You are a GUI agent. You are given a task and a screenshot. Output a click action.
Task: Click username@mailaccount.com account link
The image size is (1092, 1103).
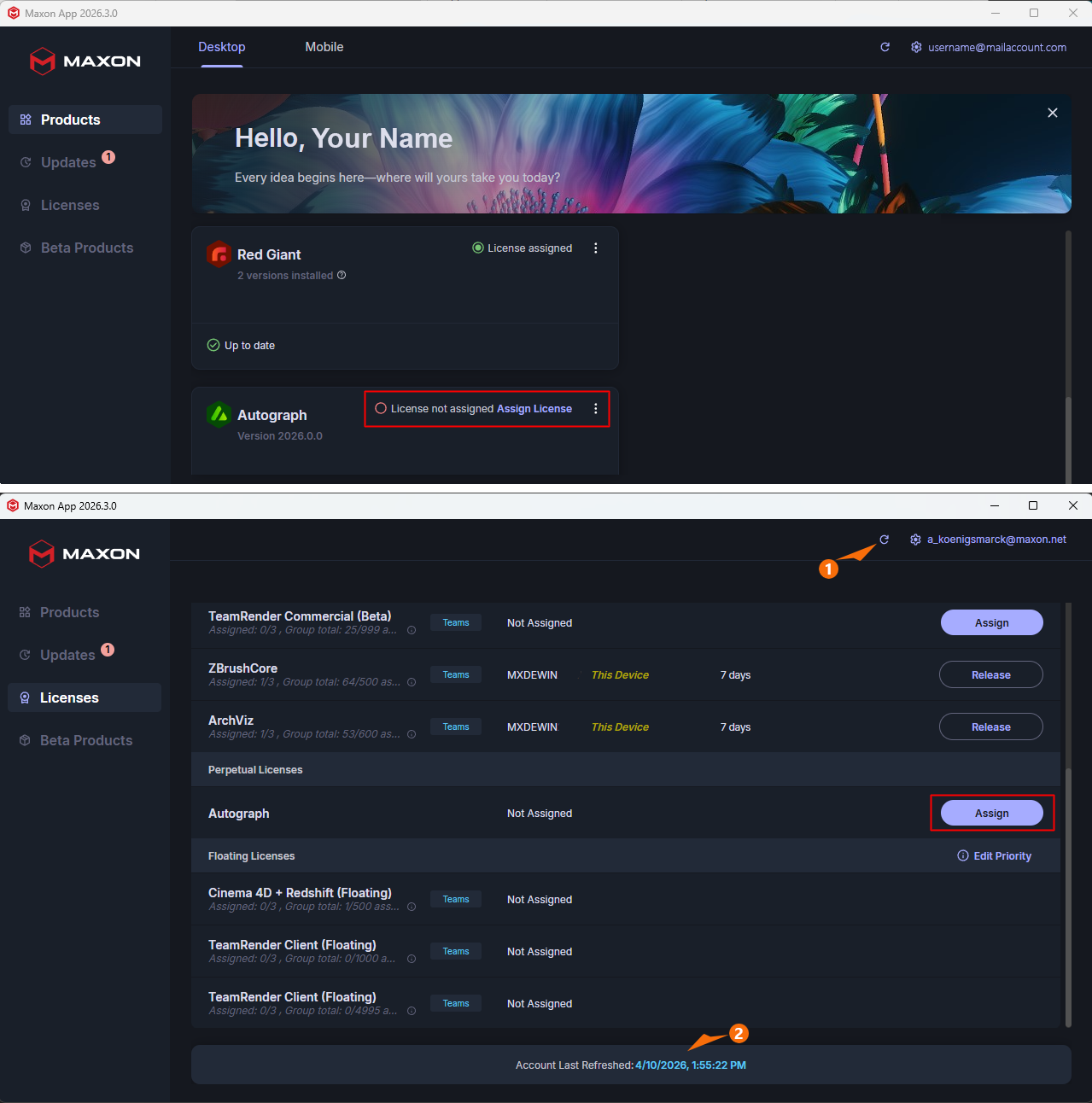coord(997,47)
